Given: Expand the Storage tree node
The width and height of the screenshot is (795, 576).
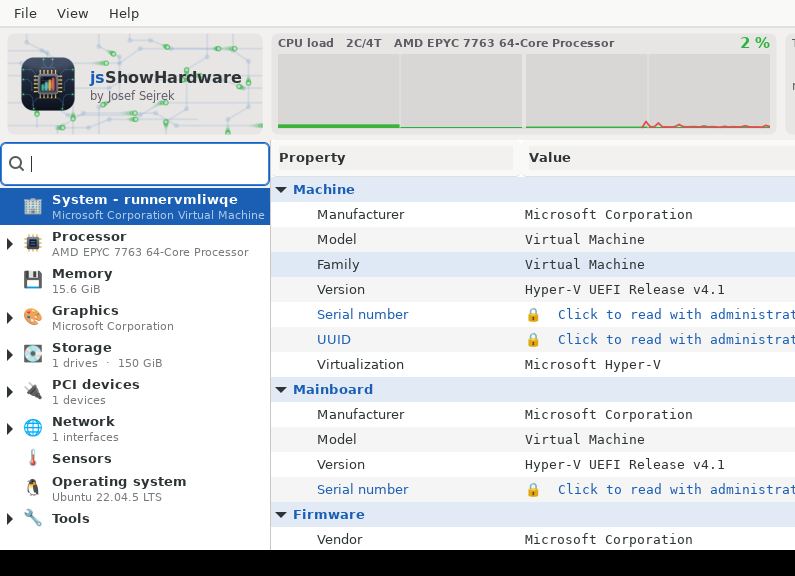Looking at the screenshot, I should (9, 355).
